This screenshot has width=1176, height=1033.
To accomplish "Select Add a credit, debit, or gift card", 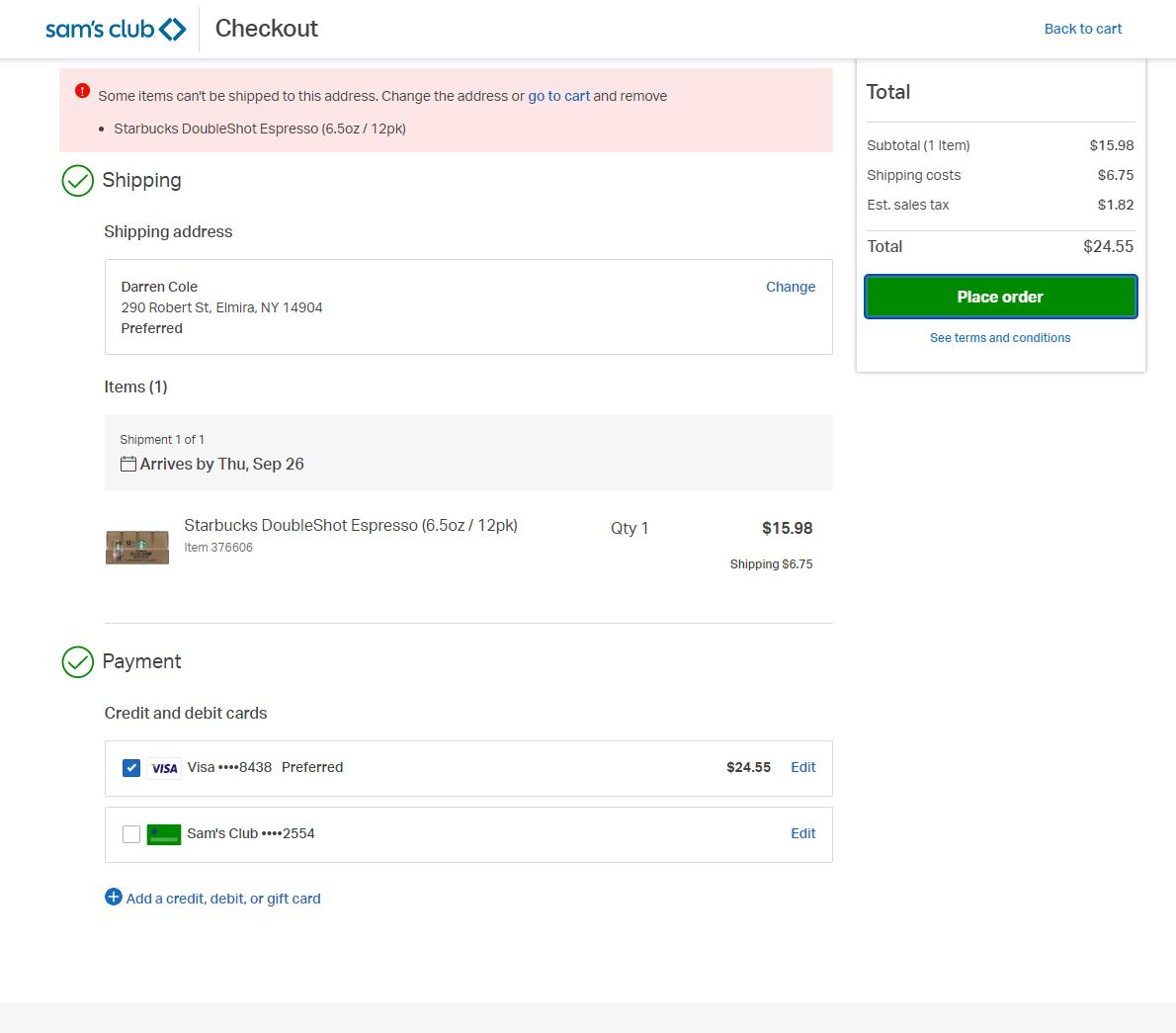I will [x=223, y=899].
